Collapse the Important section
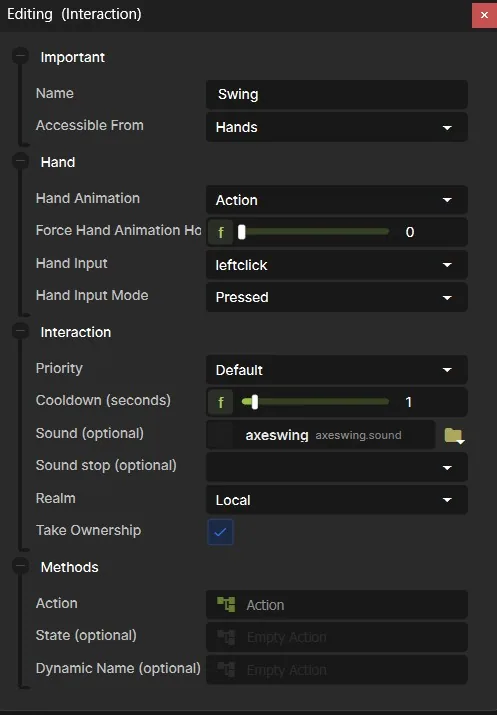Screen dimensions: 497x715 pos(21,57)
